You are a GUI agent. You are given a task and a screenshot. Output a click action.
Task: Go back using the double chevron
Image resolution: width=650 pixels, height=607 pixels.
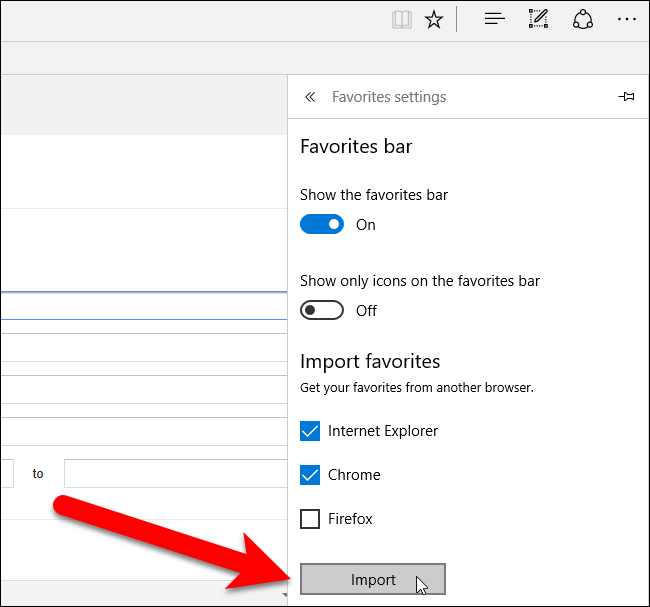click(x=310, y=97)
